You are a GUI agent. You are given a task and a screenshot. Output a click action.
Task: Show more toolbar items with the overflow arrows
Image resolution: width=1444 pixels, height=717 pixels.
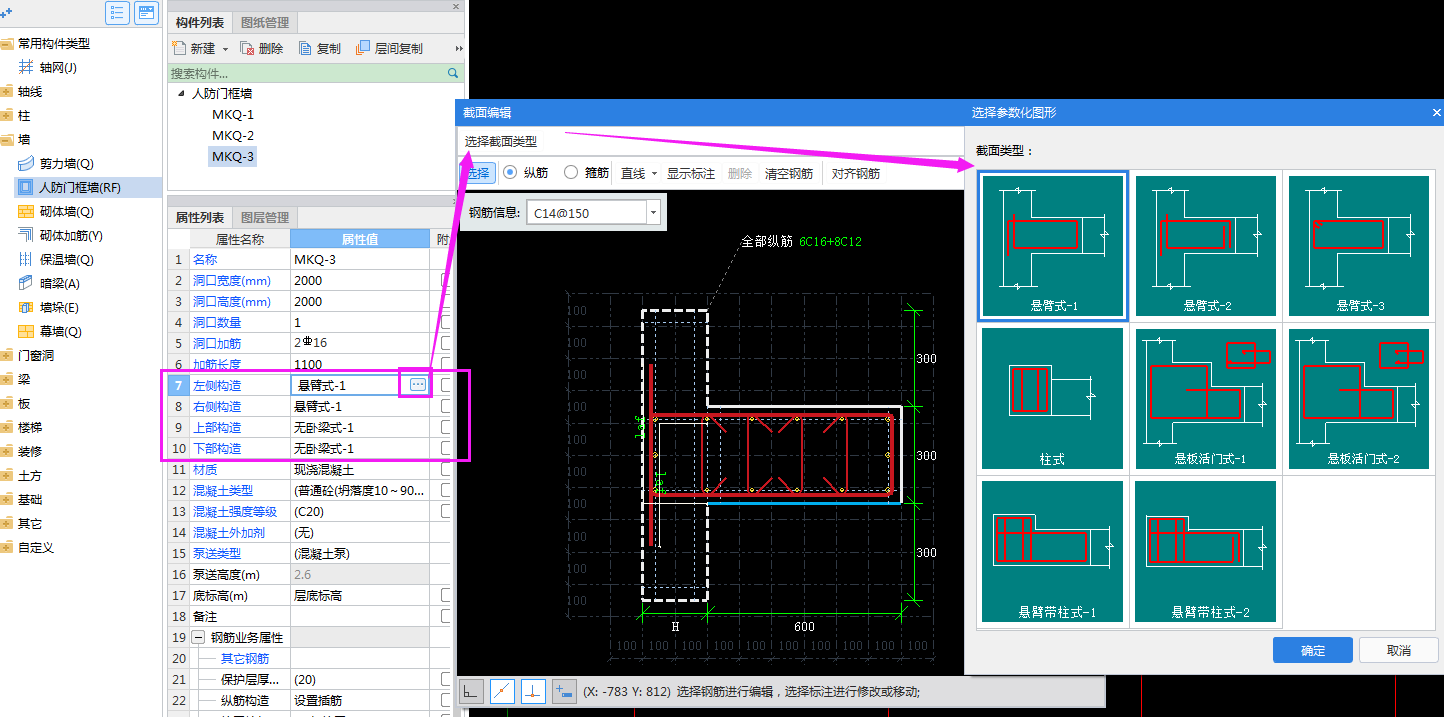click(459, 48)
